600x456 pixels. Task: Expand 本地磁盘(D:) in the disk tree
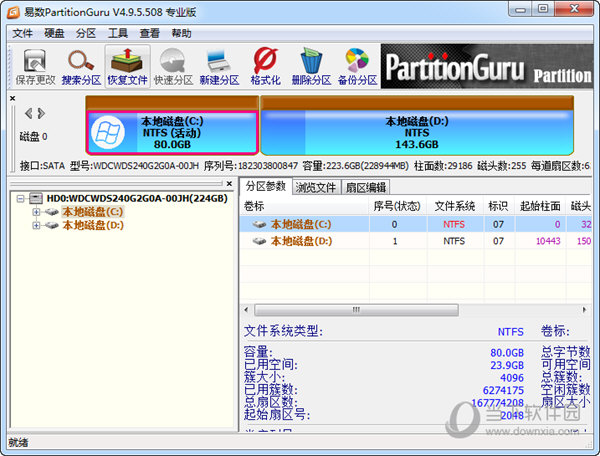(x=36, y=226)
